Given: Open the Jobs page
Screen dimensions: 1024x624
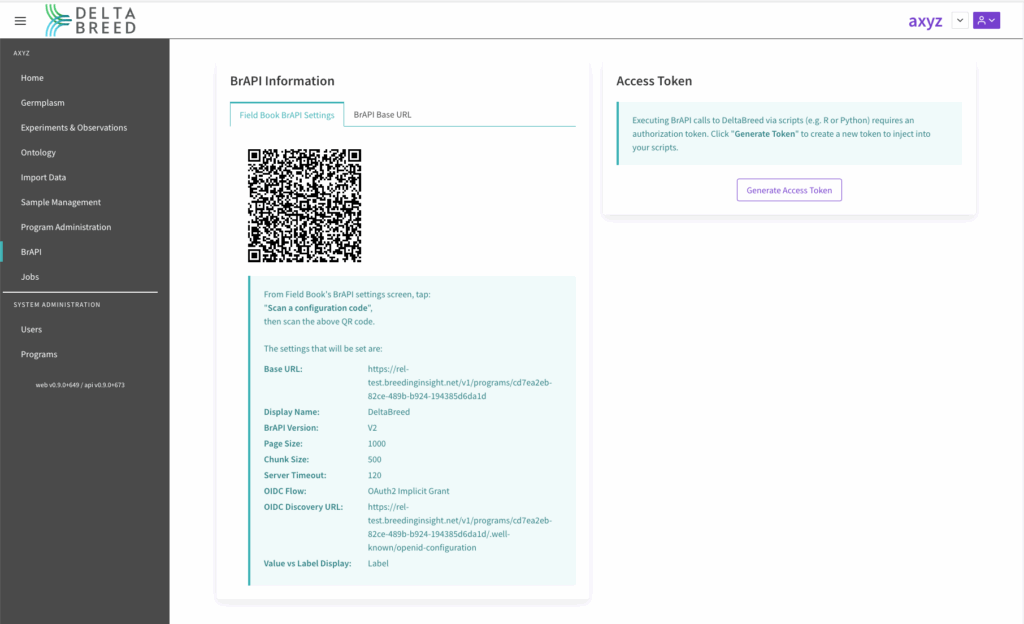Looking at the screenshot, I should point(30,277).
